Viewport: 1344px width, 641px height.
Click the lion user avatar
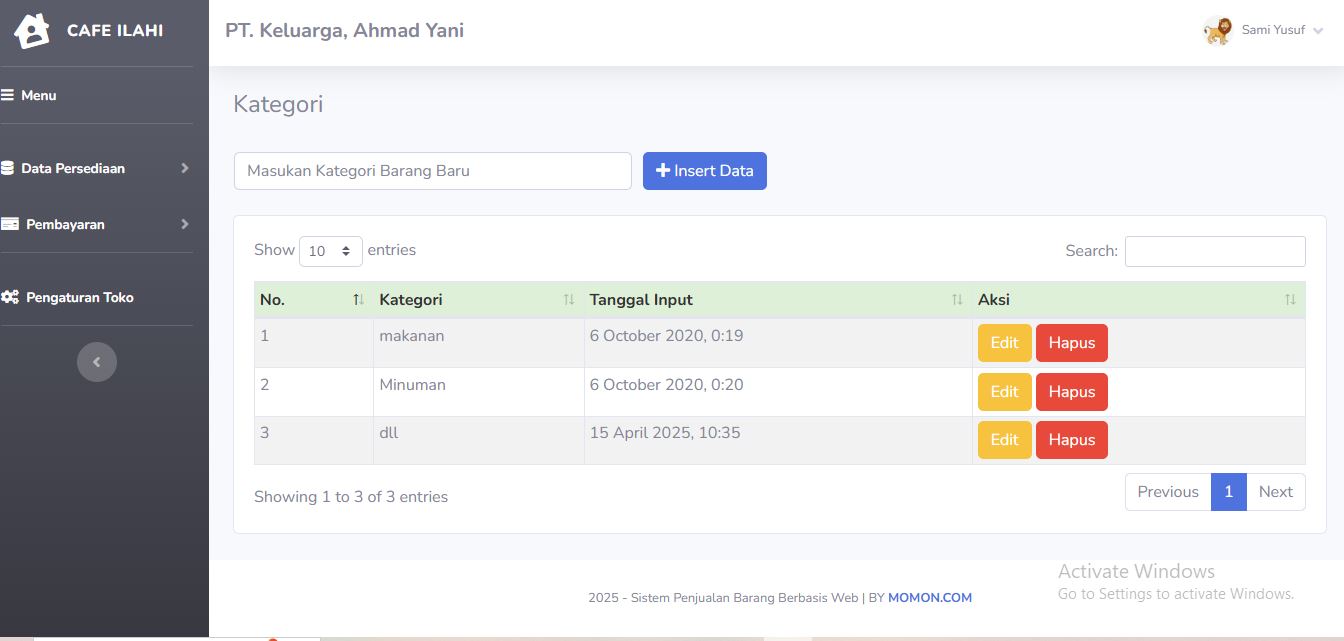click(1217, 31)
